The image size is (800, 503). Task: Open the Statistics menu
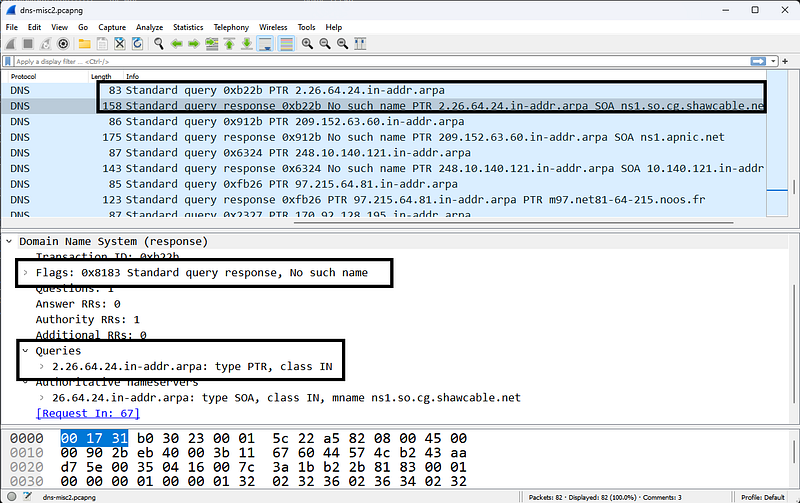point(188,27)
